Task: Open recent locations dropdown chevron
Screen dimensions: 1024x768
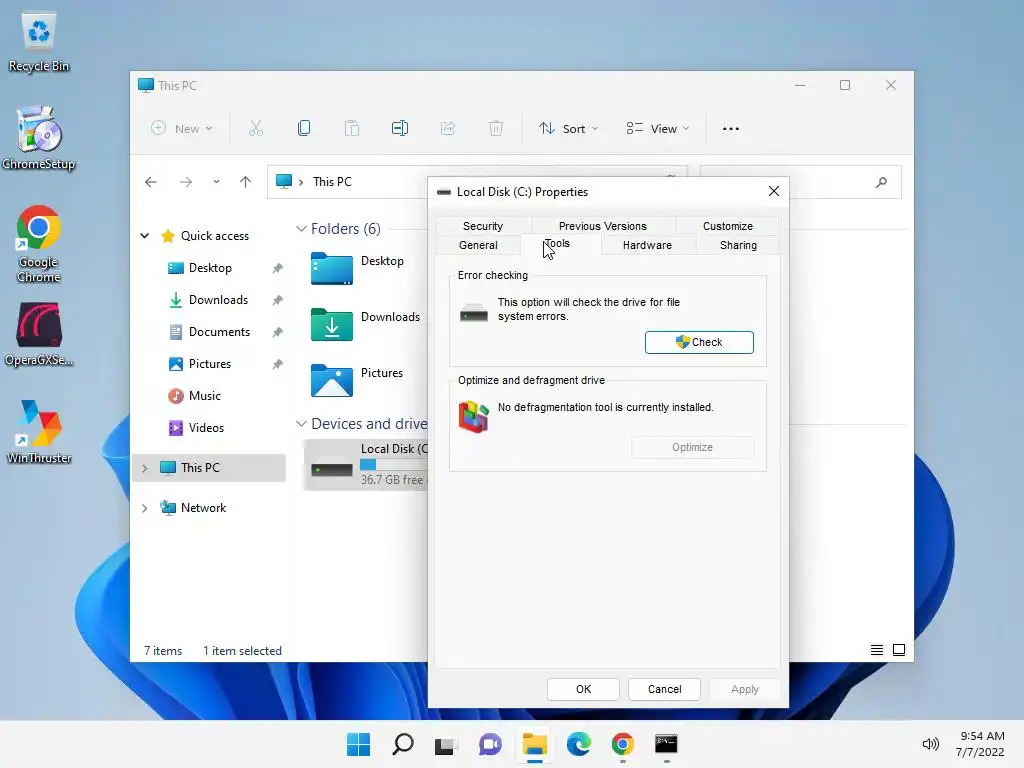Action: pos(216,182)
